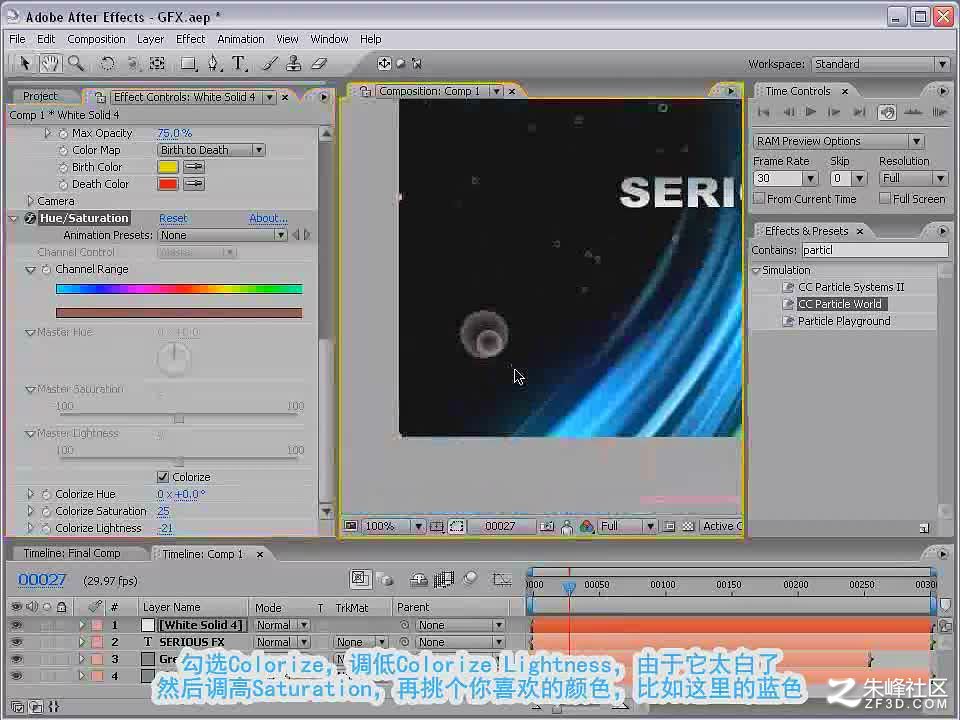Step to next frame in Time Controls
Viewport: 960px width, 720px height.
coord(834,112)
